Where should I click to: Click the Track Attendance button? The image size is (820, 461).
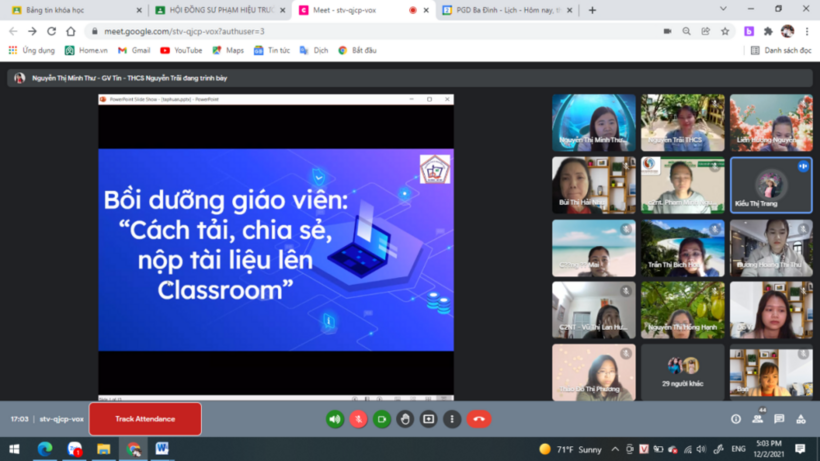coord(145,419)
